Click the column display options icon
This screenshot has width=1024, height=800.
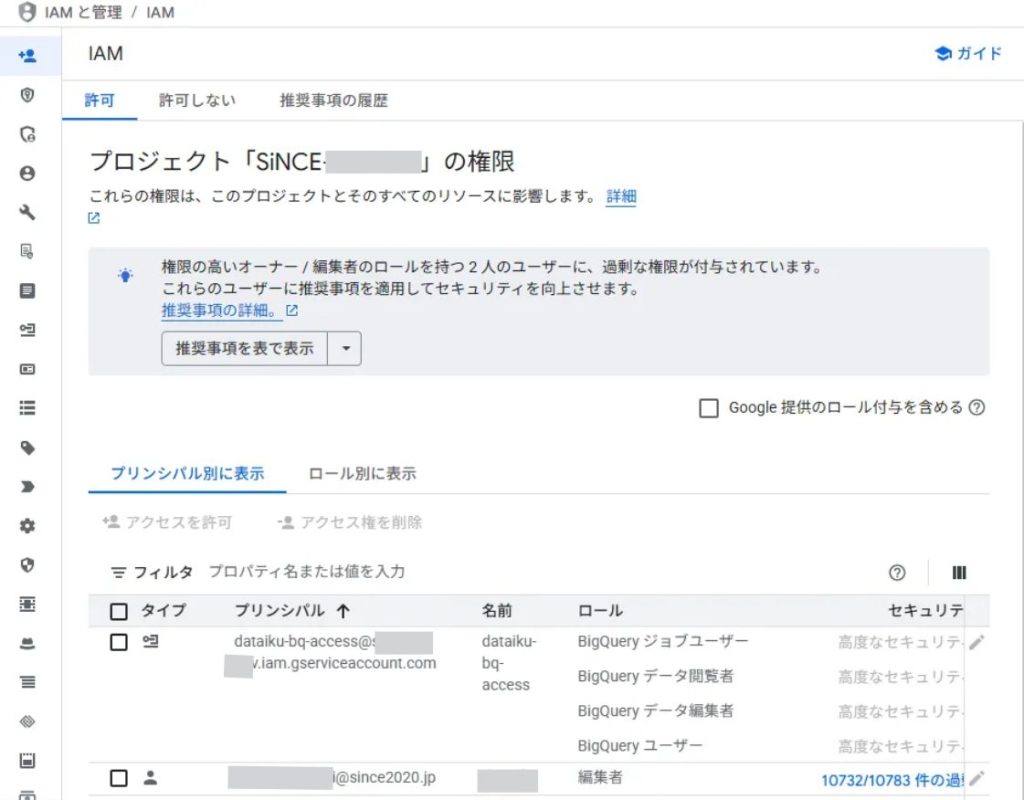click(959, 573)
